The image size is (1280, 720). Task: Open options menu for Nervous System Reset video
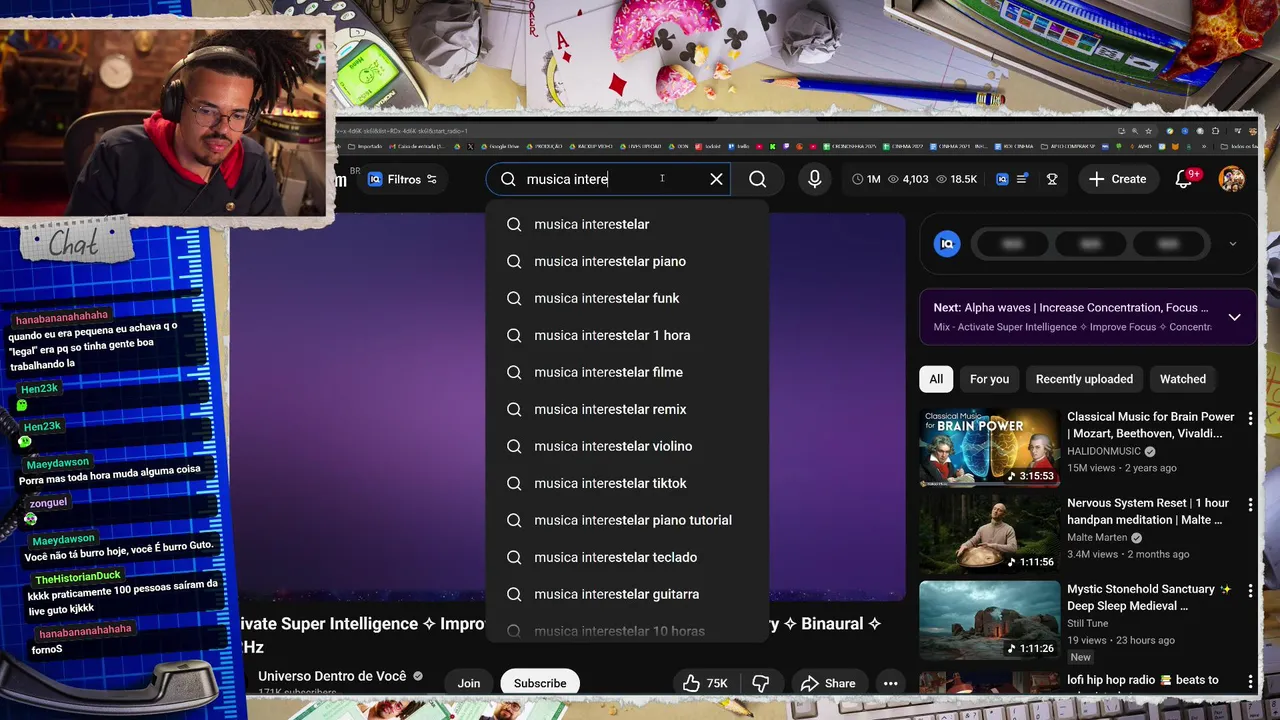click(x=1249, y=505)
